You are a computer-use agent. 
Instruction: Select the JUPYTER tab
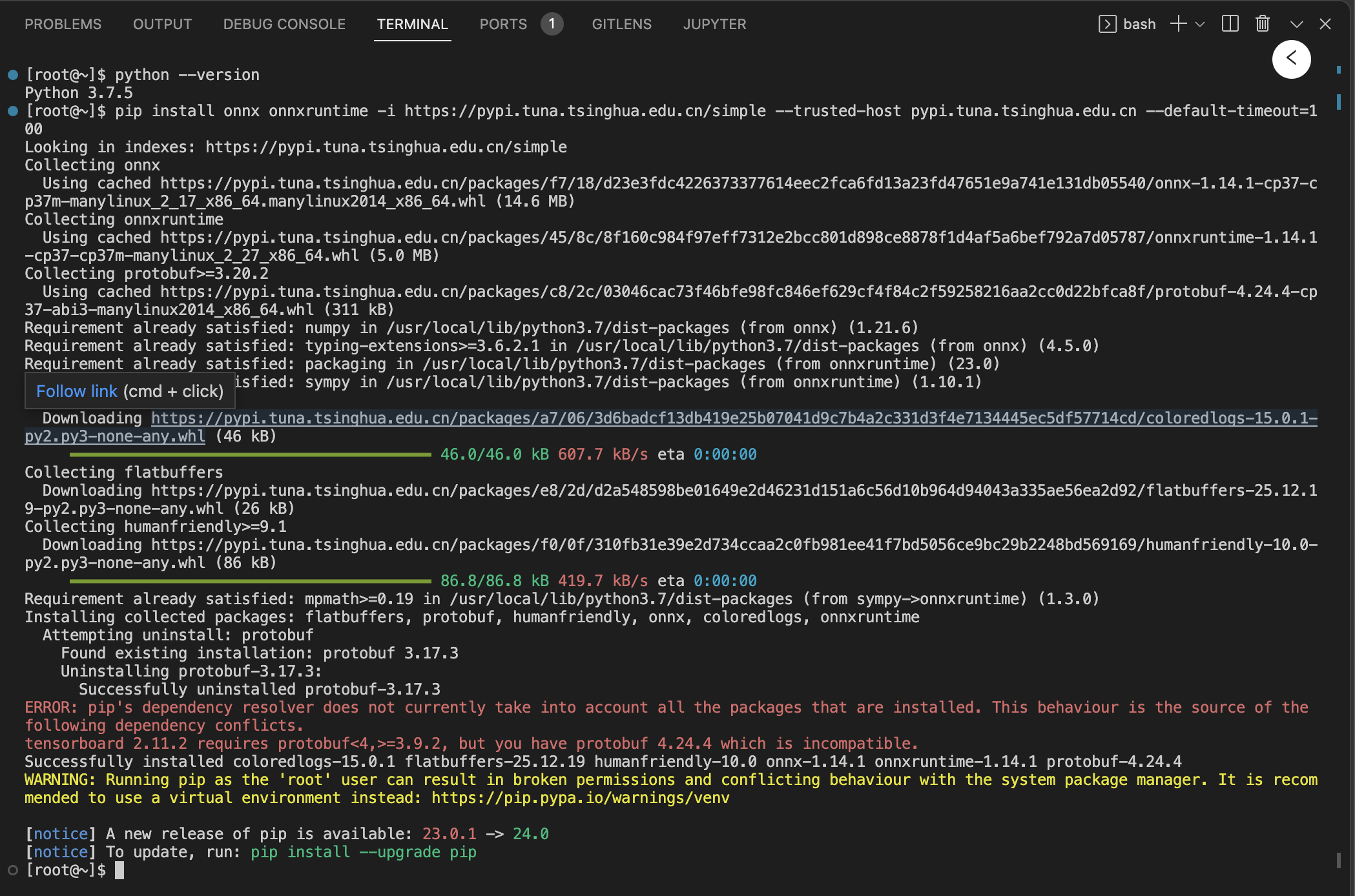pos(714,25)
